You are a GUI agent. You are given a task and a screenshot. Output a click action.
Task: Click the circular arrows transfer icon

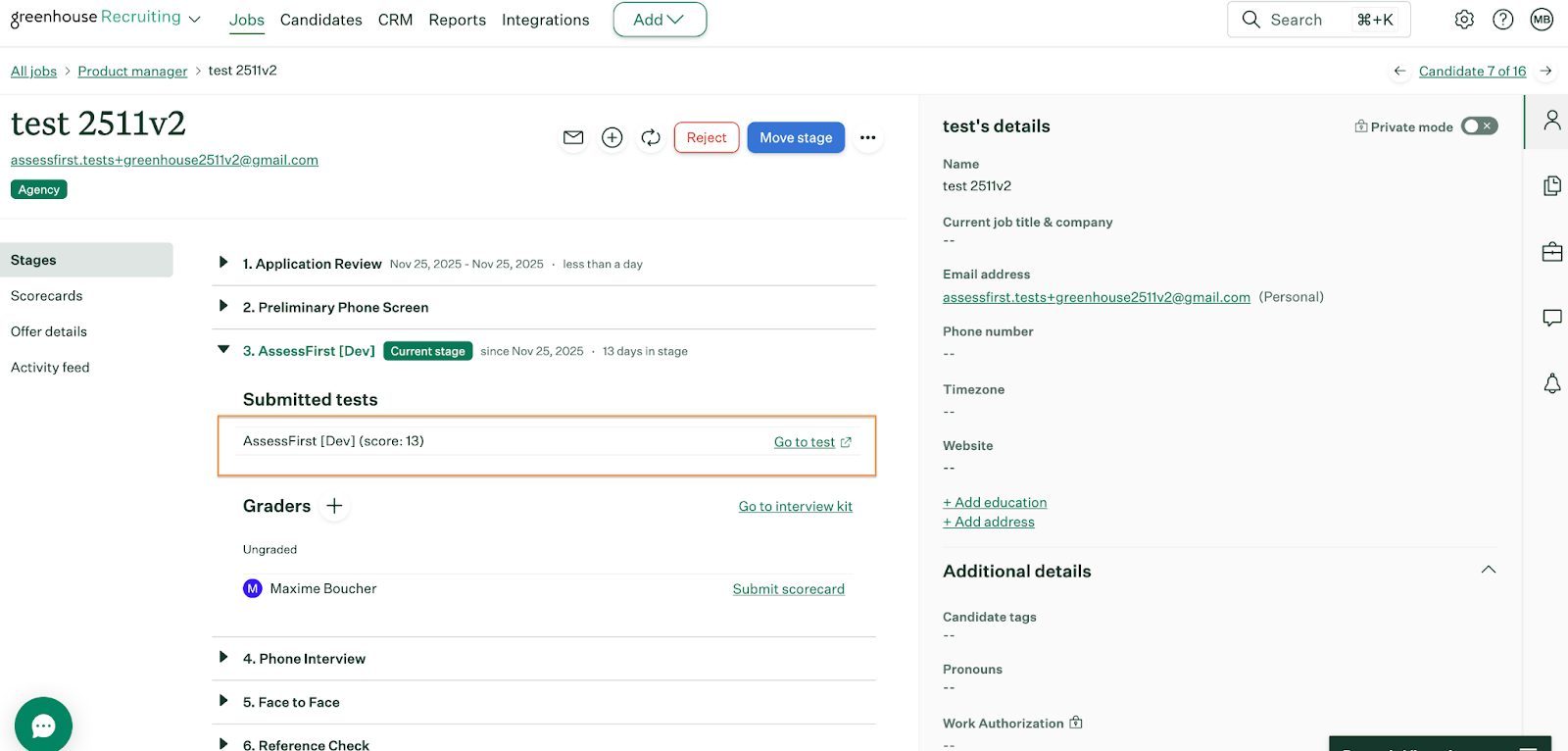[651, 137]
